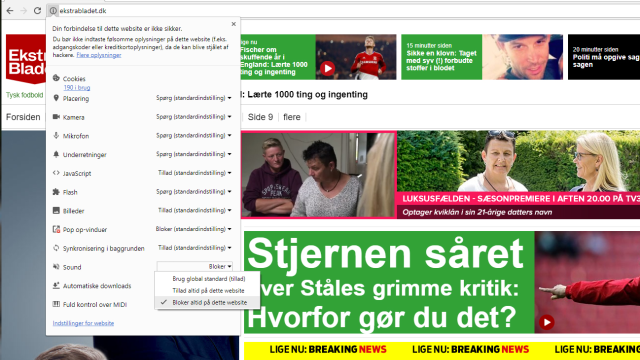
Task: Open the JavaScript permission dropdown
Action: point(194,173)
